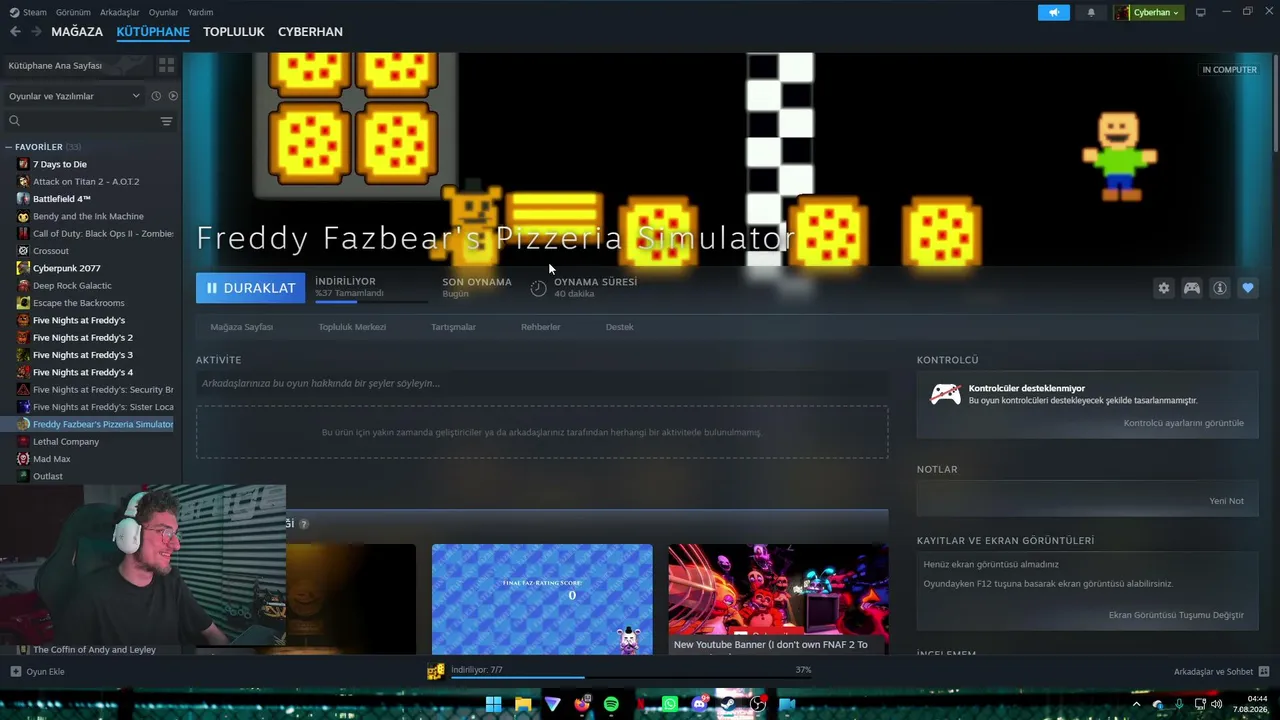
Task: Switch library to grid view icon
Action: point(166,65)
